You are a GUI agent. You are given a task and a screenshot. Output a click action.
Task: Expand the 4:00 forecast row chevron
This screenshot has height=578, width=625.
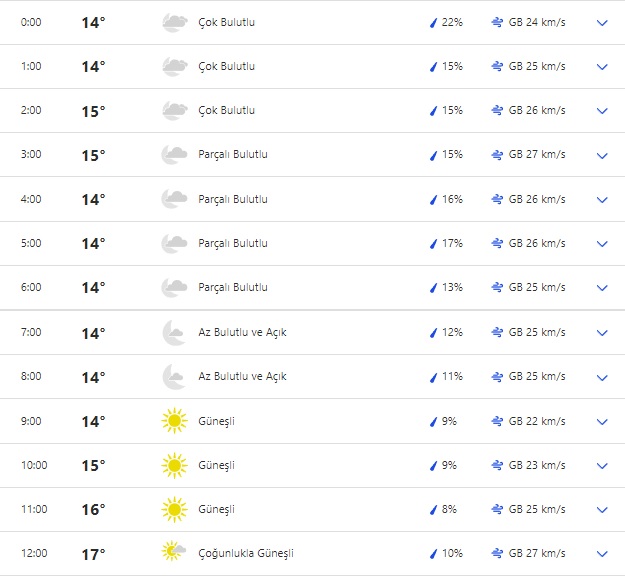click(602, 199)
